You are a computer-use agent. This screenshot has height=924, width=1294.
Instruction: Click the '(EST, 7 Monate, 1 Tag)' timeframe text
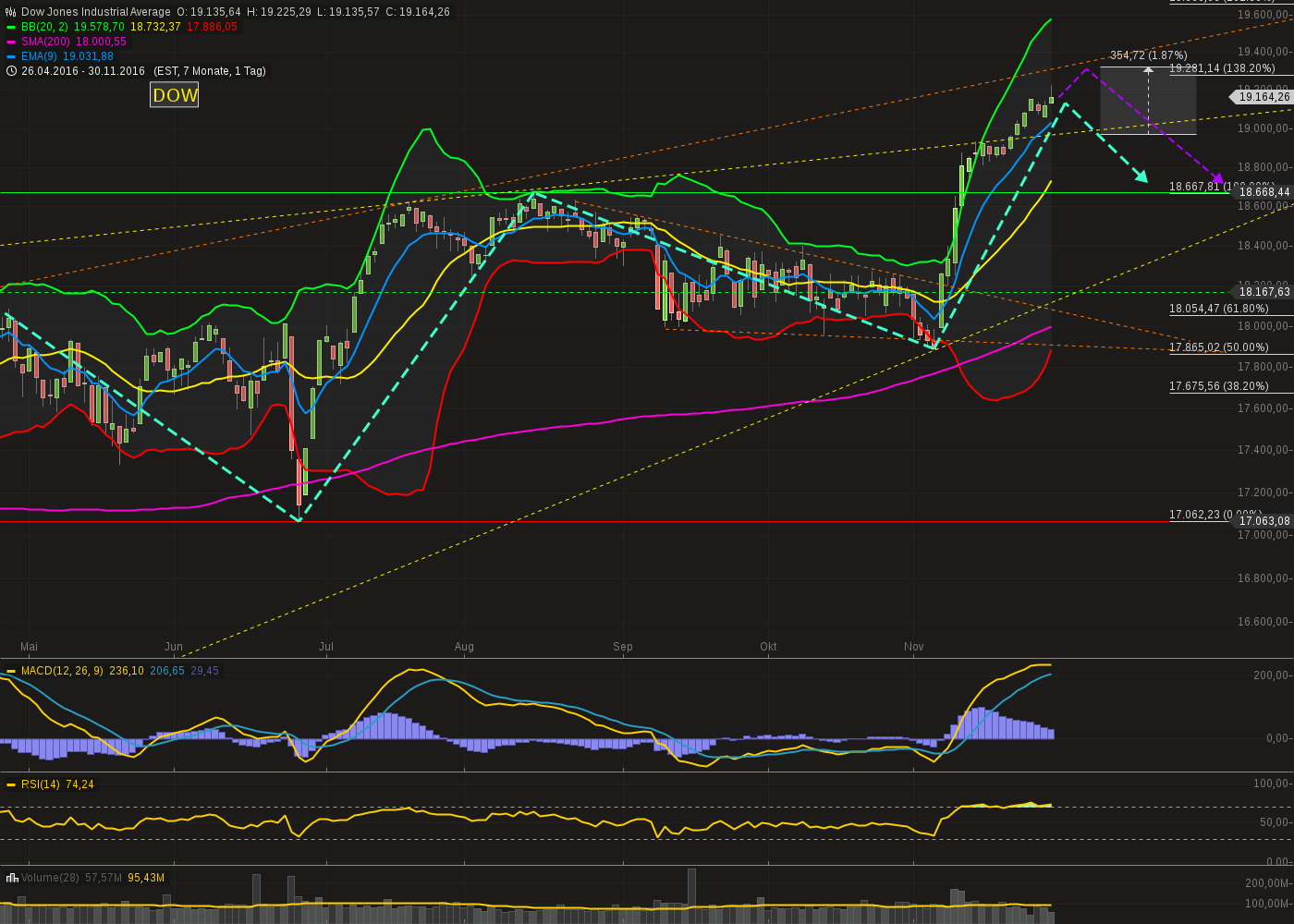pos(210,71)
